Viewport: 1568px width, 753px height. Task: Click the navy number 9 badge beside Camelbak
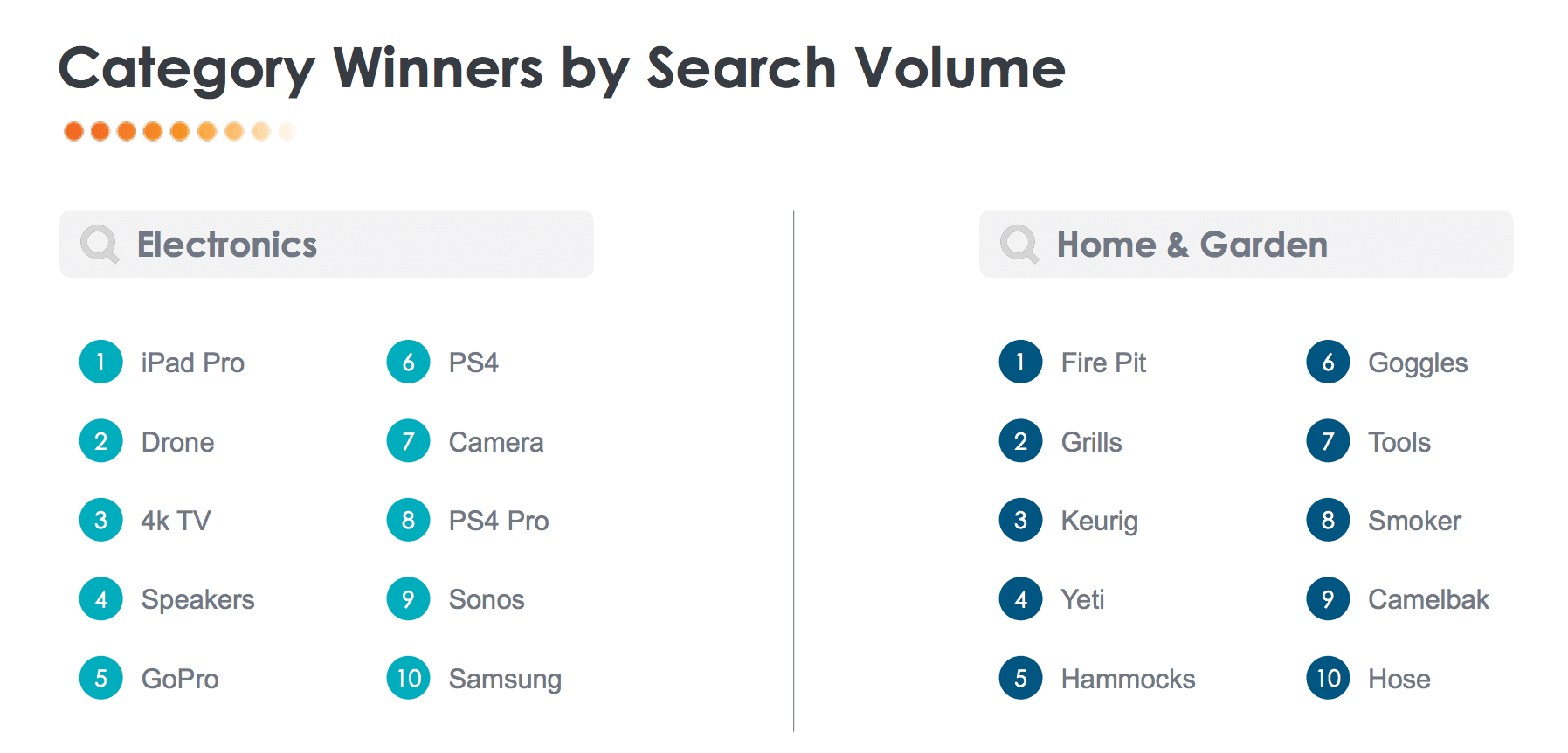tap(1329, 598)
